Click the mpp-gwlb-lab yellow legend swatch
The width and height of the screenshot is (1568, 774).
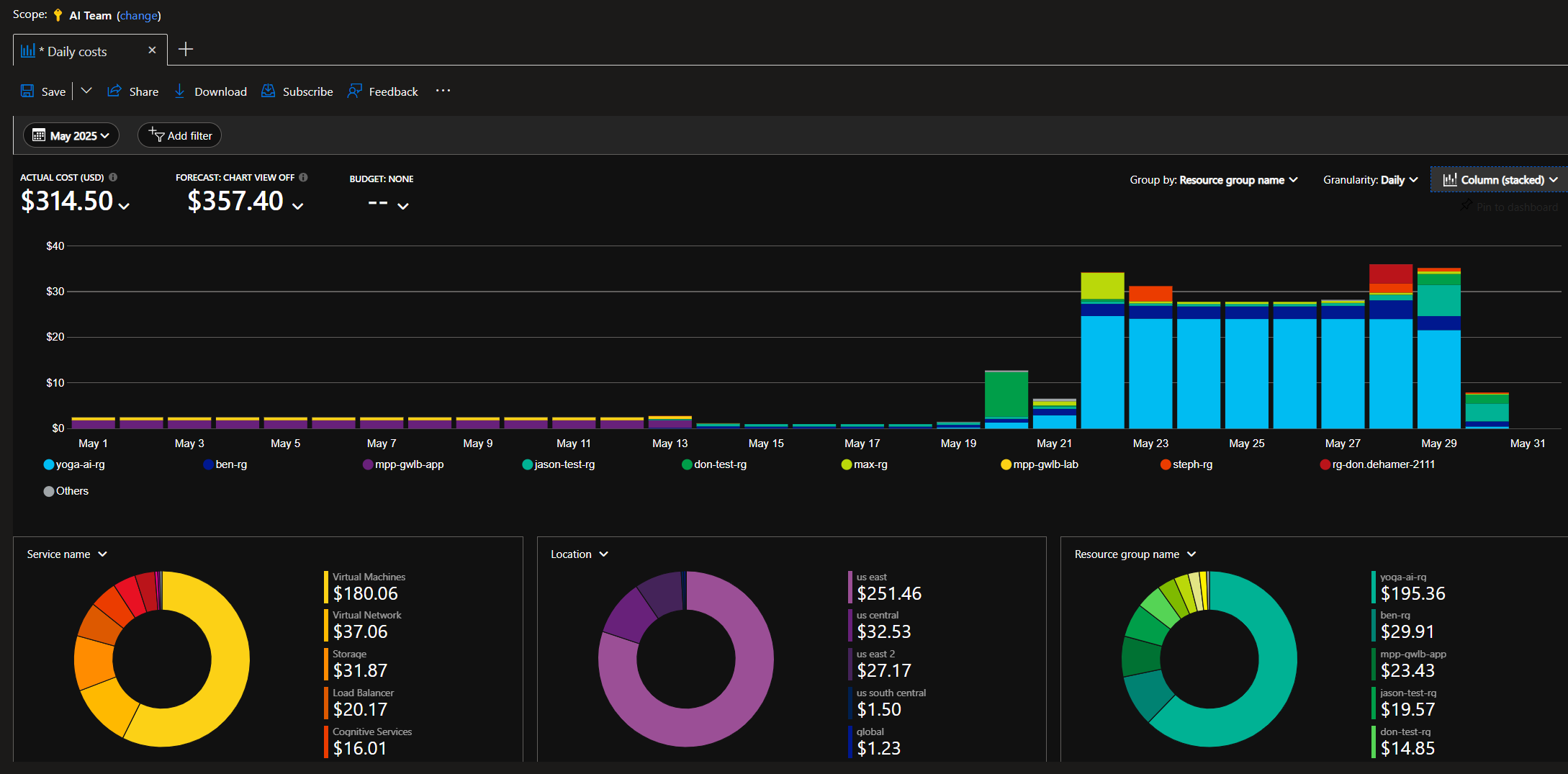coord(1006,464)
